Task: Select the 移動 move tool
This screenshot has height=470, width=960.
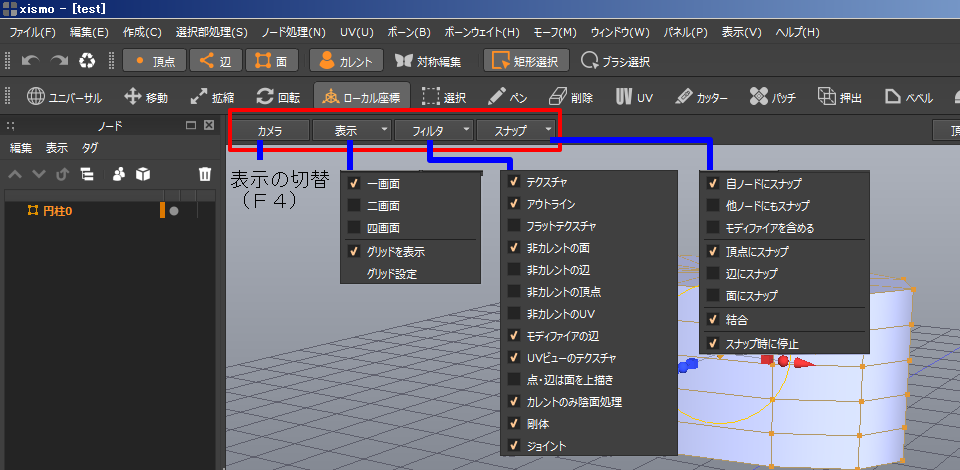Action: click(146, 97)
